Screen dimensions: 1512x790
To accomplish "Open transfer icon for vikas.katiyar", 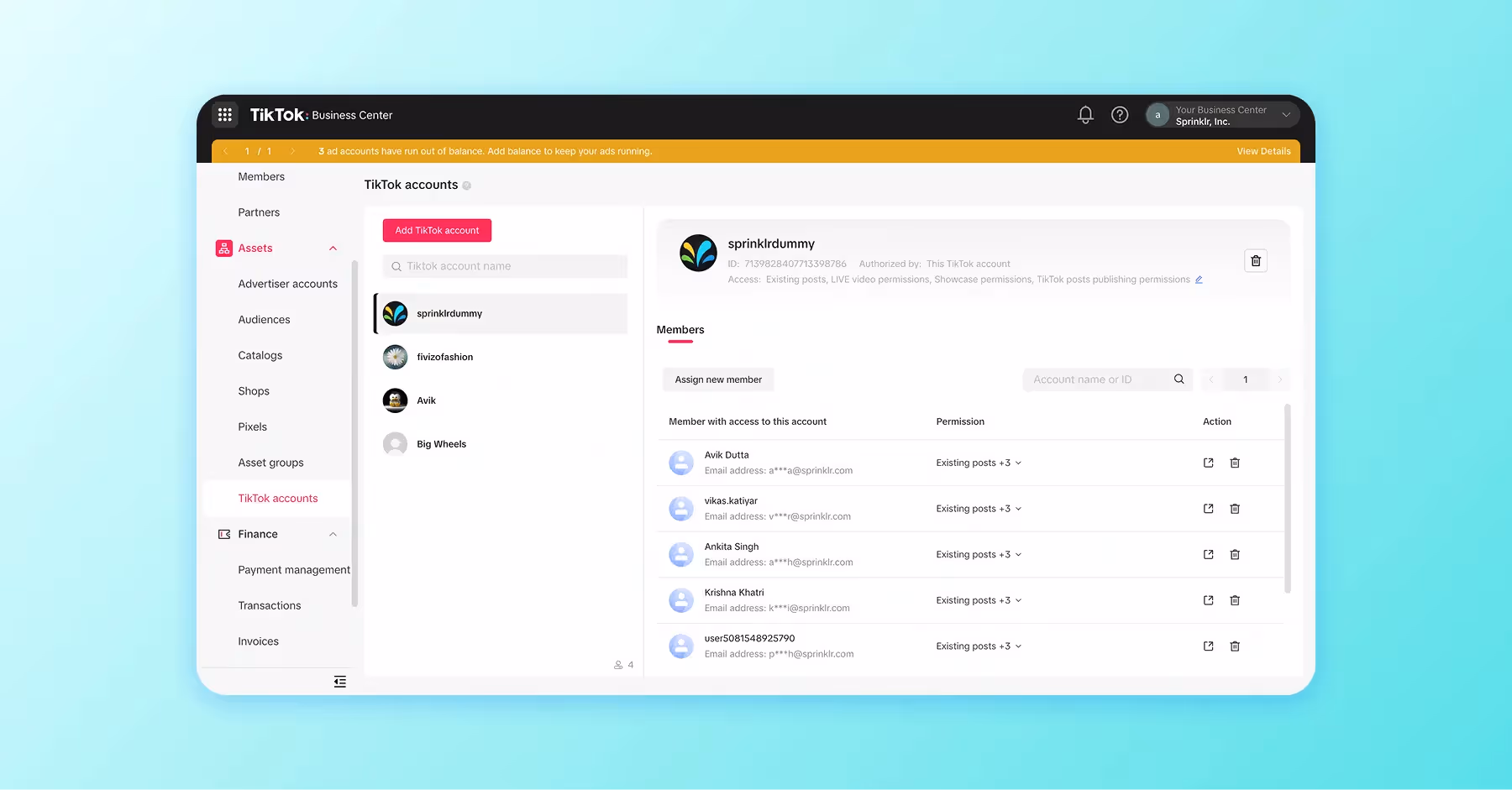I will [1208, 509].
